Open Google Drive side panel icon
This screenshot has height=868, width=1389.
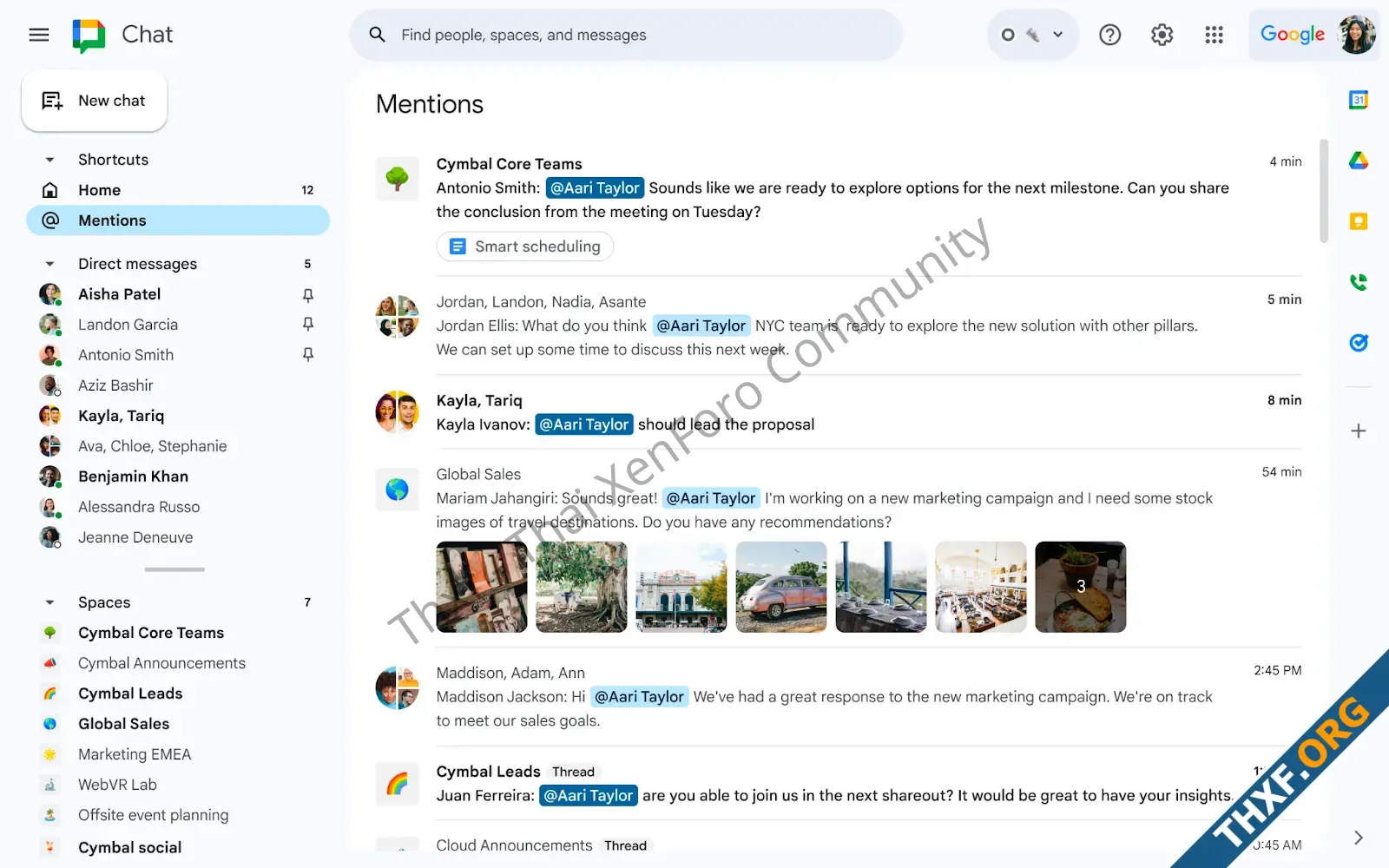pyautogui.click(x=1359, y=161)
